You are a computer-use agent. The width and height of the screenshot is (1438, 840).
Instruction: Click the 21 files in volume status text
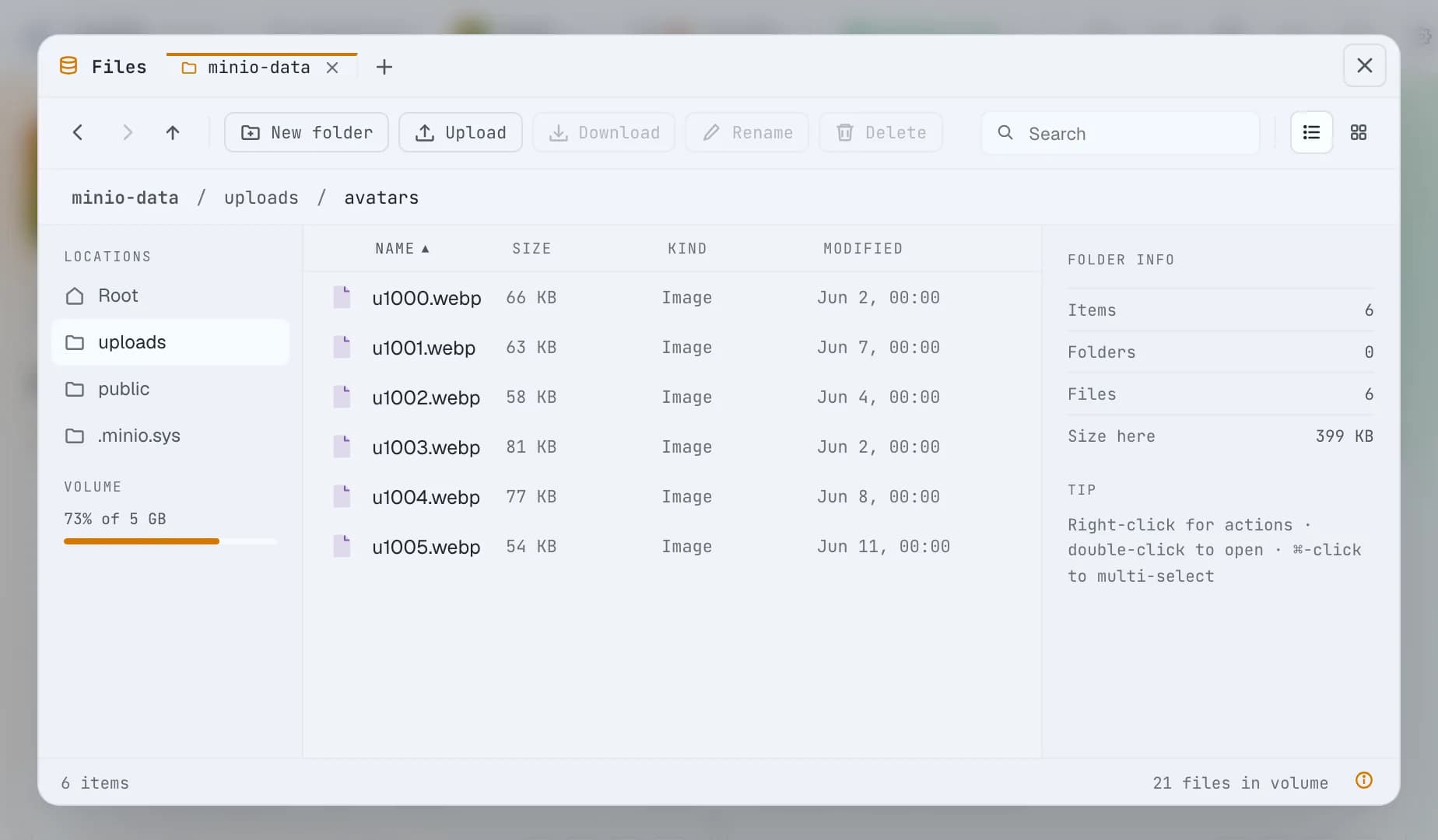[x=1240, y=782]
